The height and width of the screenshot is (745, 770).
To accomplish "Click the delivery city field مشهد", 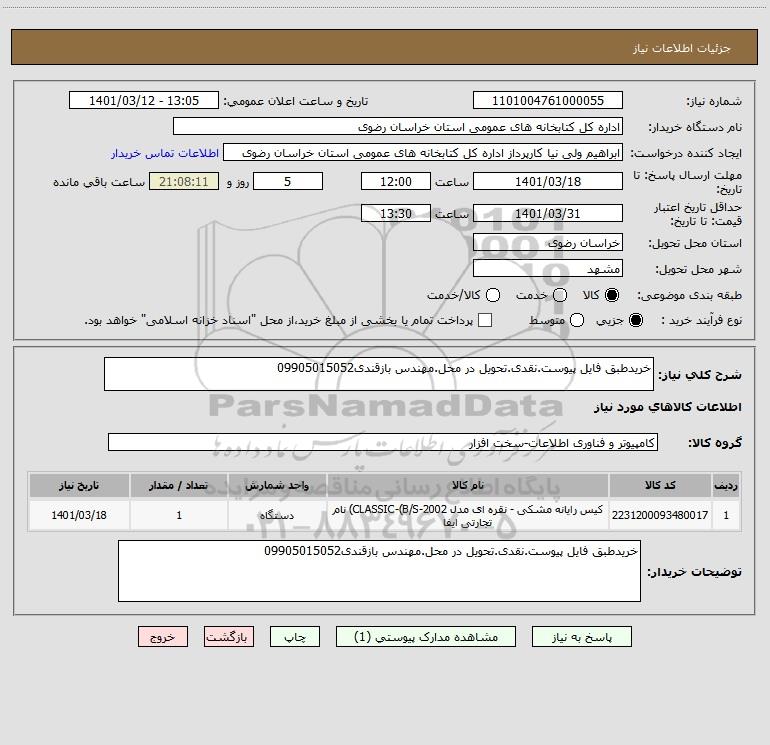I will (x=548, y=268).
